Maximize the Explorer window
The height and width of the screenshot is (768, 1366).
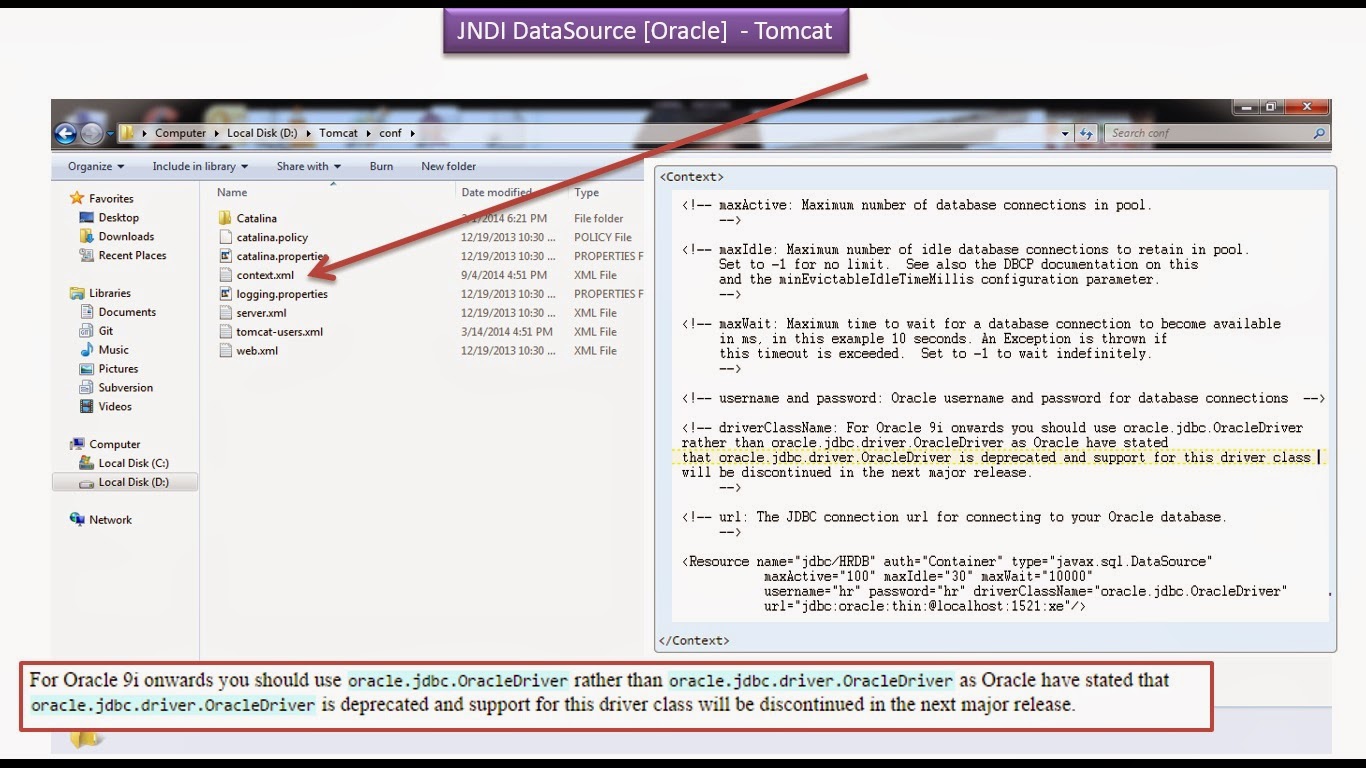tap(1271, 107)
